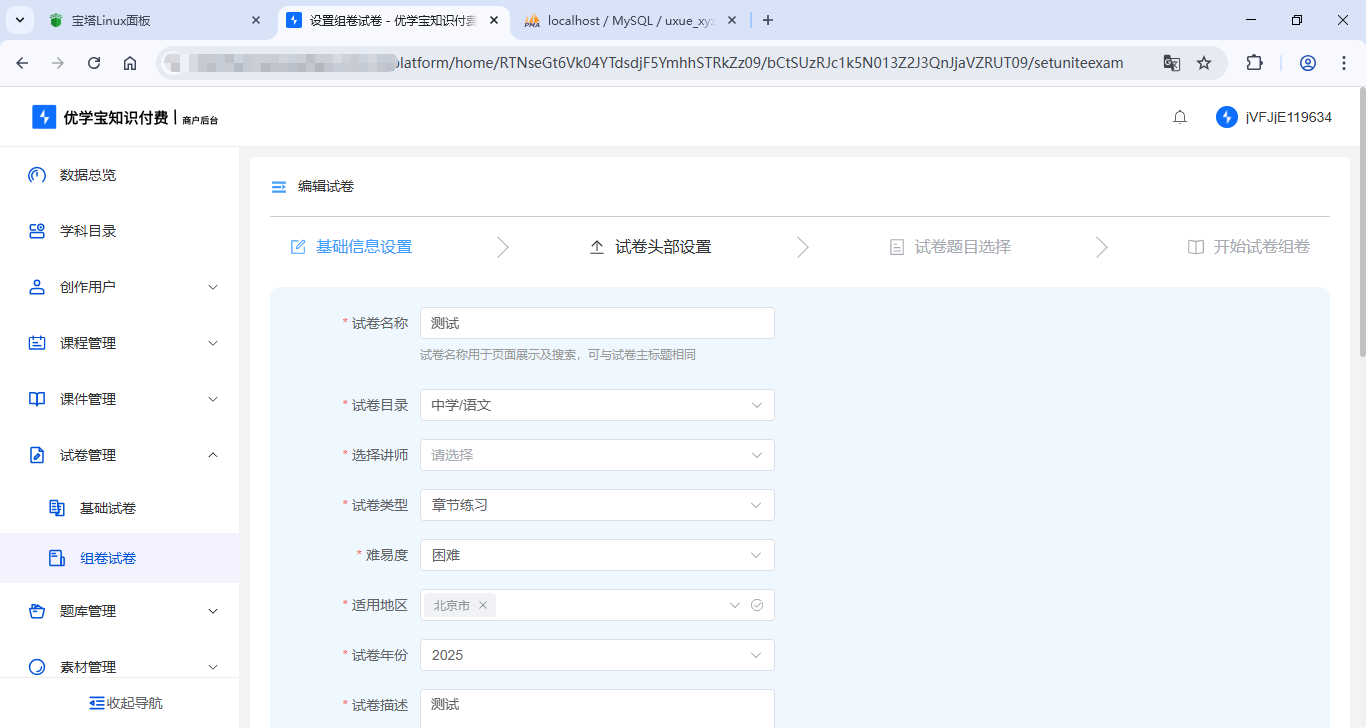Open the 选择讲师 dropdown
This screenshot has width=1366, height=728.
tap(597, 455)
